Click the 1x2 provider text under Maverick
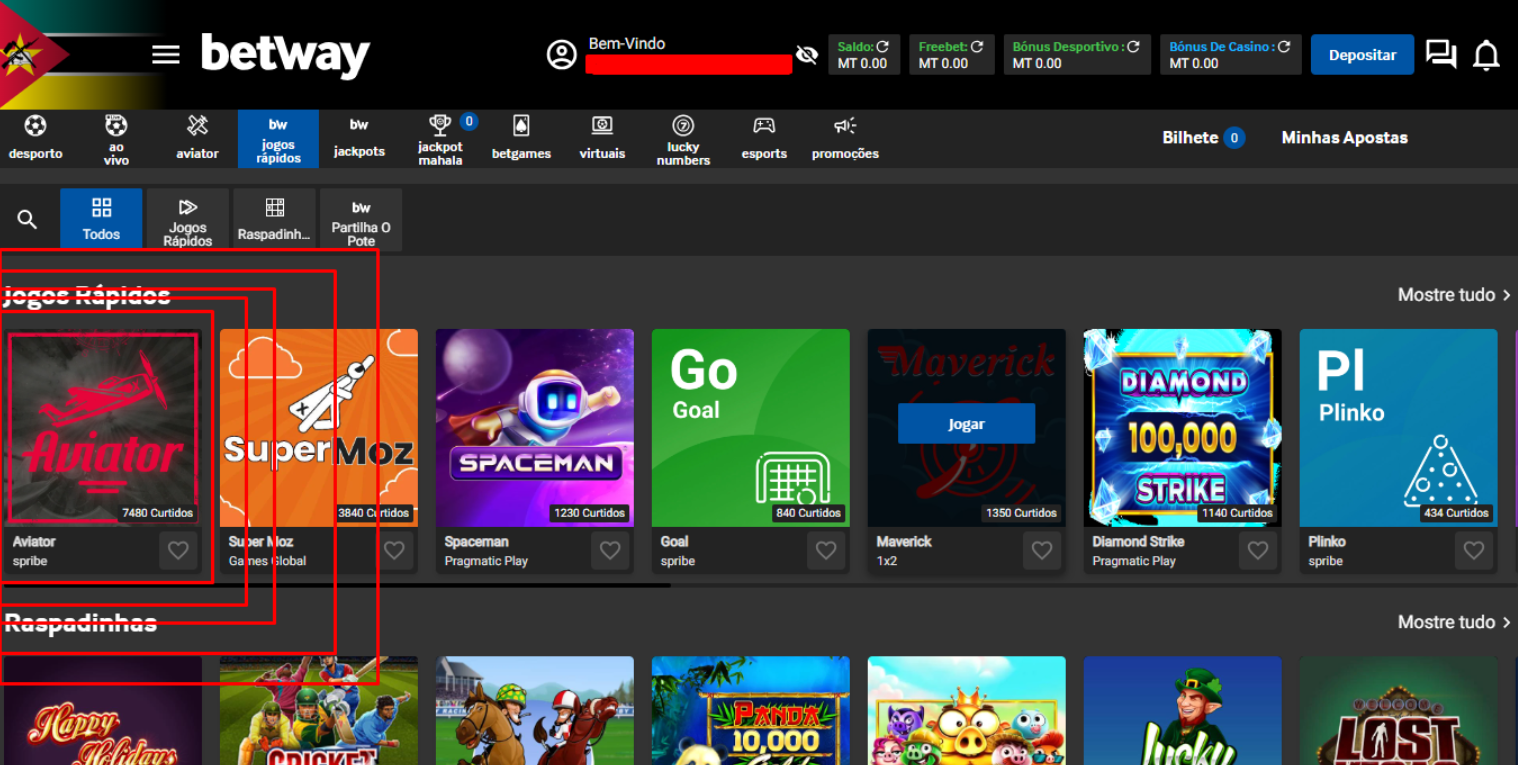 (887, 561)
